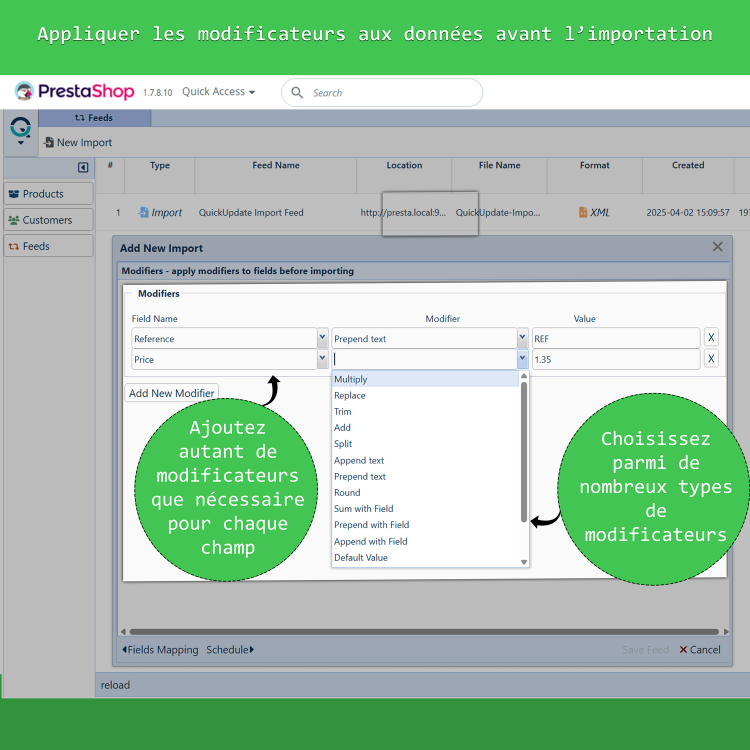Choose Trim from the modifier list
750x750 pixels.
(x=425, y=412)
